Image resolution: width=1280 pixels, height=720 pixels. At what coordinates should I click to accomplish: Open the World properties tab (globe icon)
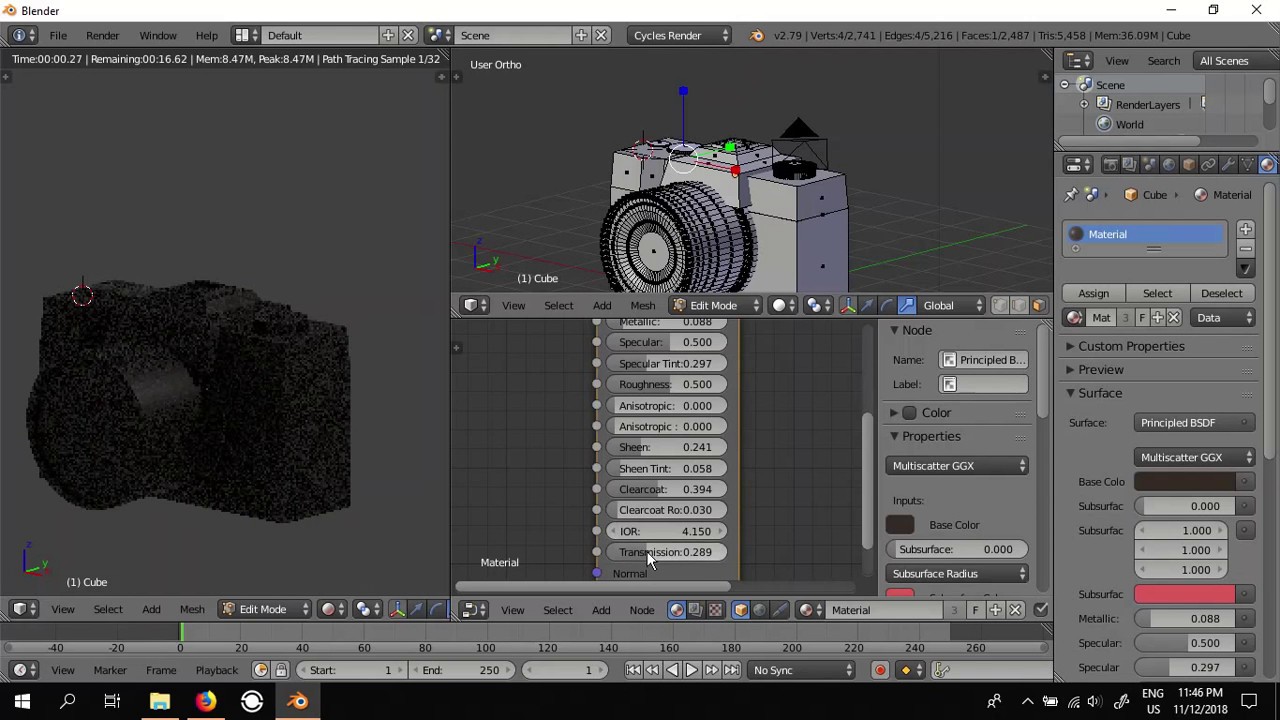click(1169, 165)
